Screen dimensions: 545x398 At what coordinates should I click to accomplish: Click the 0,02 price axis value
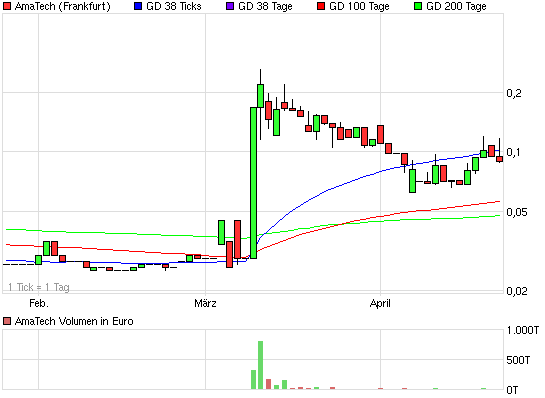(x=518, y=291)
